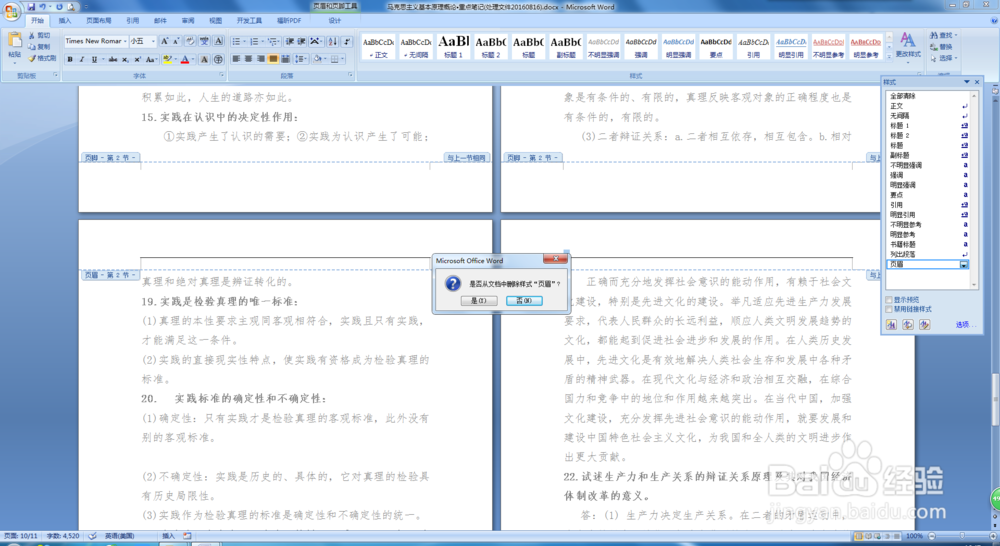The width and height of the screenshot is (1000, 546).
Task: Apply superscript formatting
Action: point(137,59)
